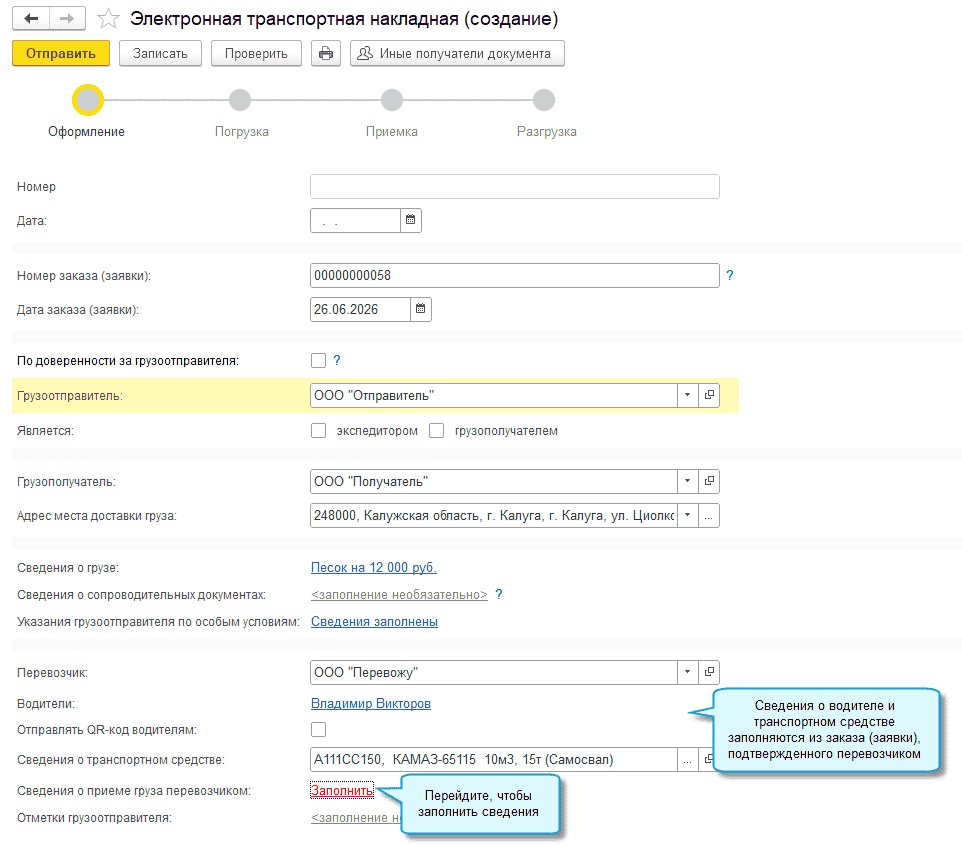Open the Владимир Викторов driver link

point(371,703)
